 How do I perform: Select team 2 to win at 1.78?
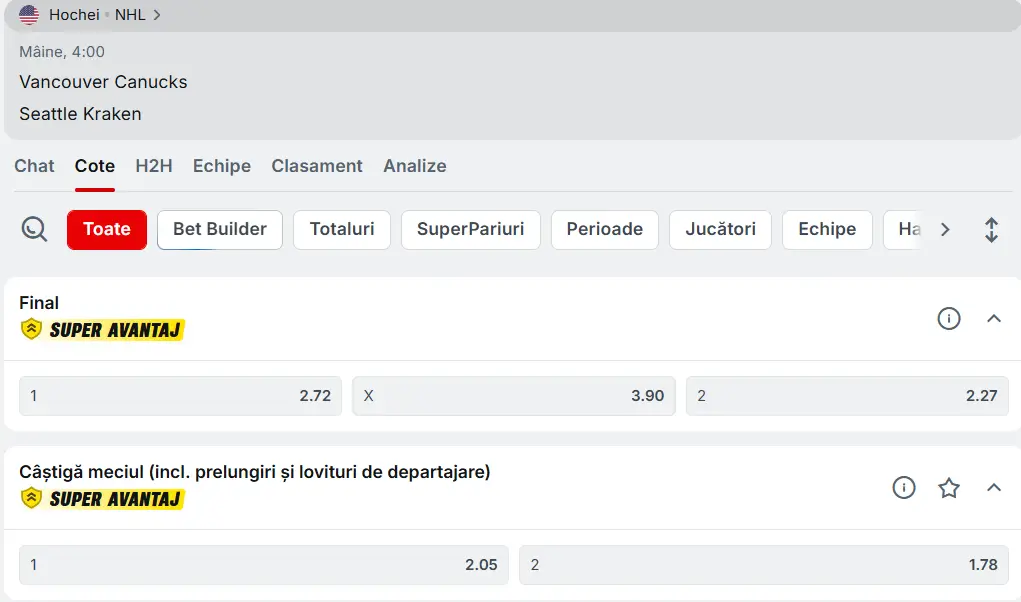[x=763, y=565]
